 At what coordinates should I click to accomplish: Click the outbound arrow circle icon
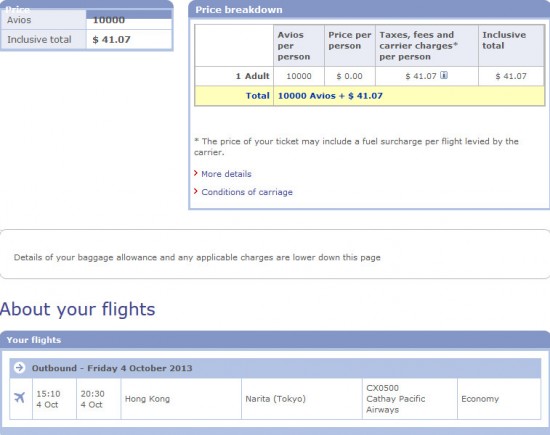point(19,368)
